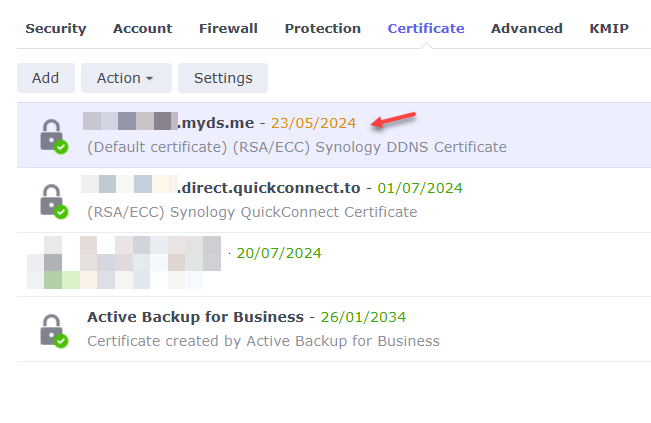The height and width of the screenshot is (423, 651).
Task: Click the 20/07/2024 expiry date
Action: (x=279, y=253)
